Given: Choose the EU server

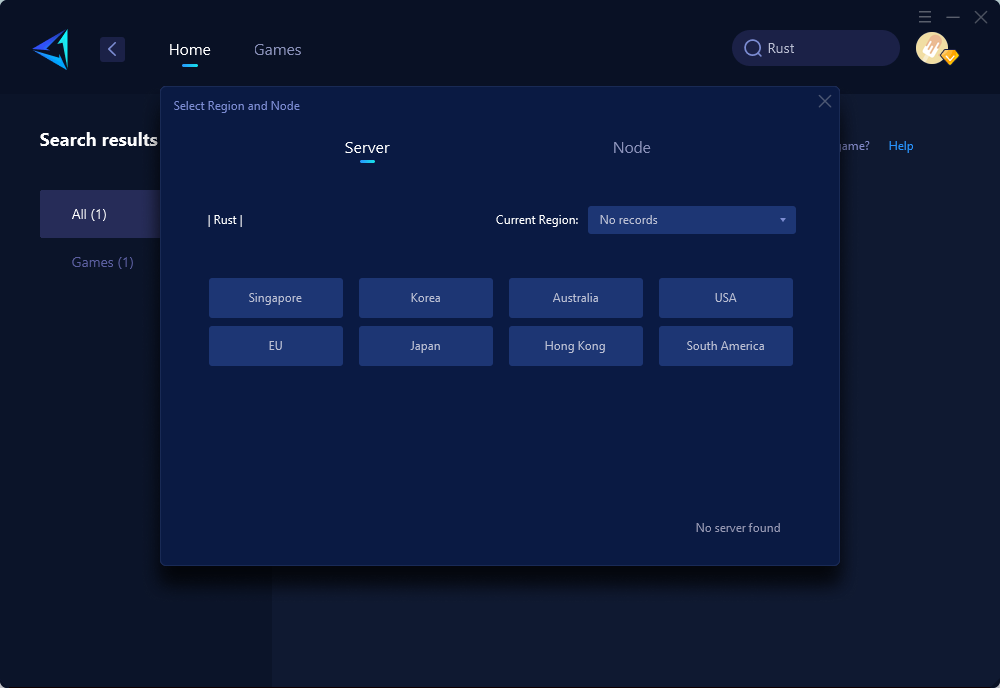Looking at the screenshot, I should click(276, 346).
